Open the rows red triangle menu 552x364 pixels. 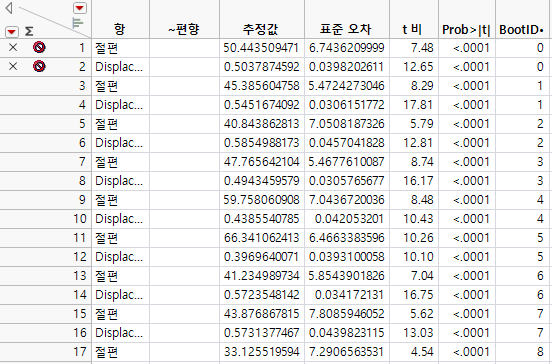[x=11, y=32]
